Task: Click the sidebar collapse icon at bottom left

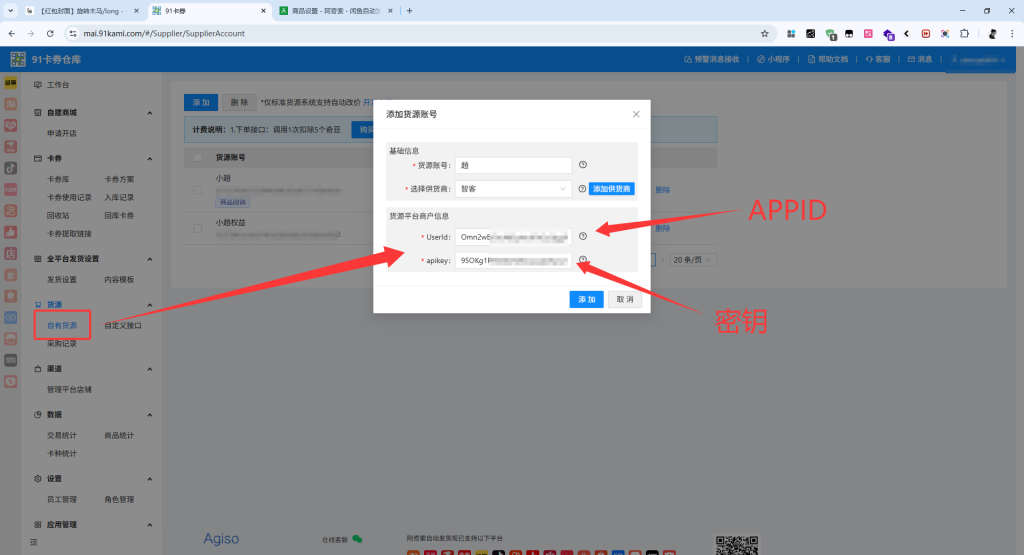Action: click(34, 542)
